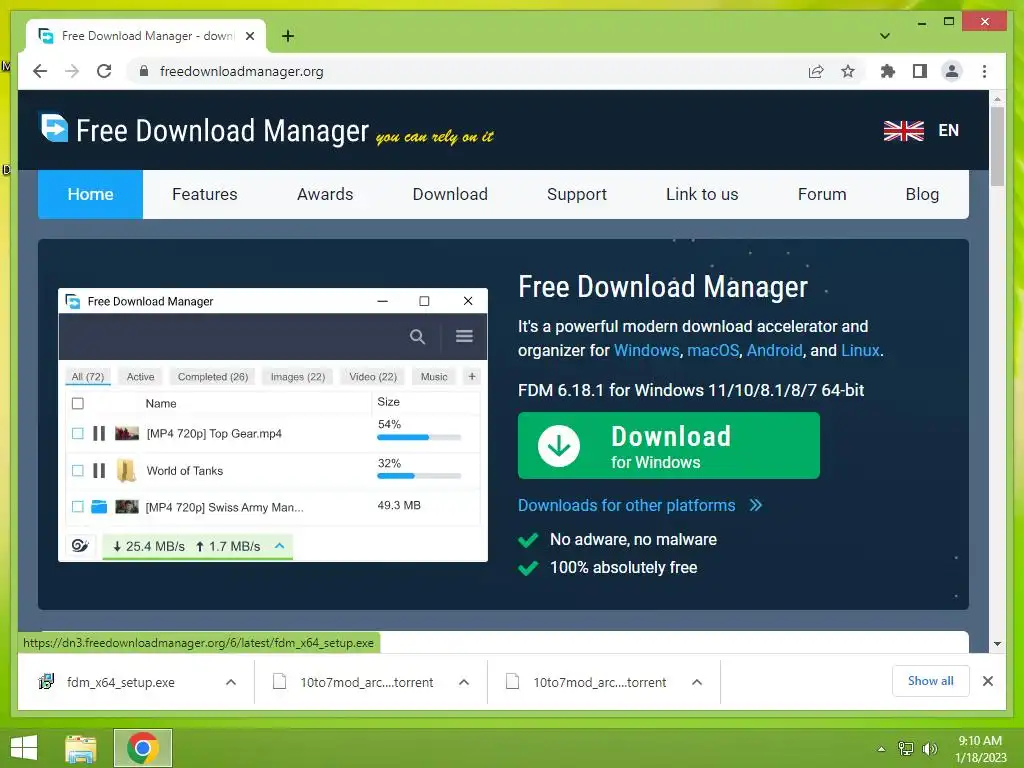Open the Extensions puzzle icon
1024x768 pixels.
[x=888, y=71]
